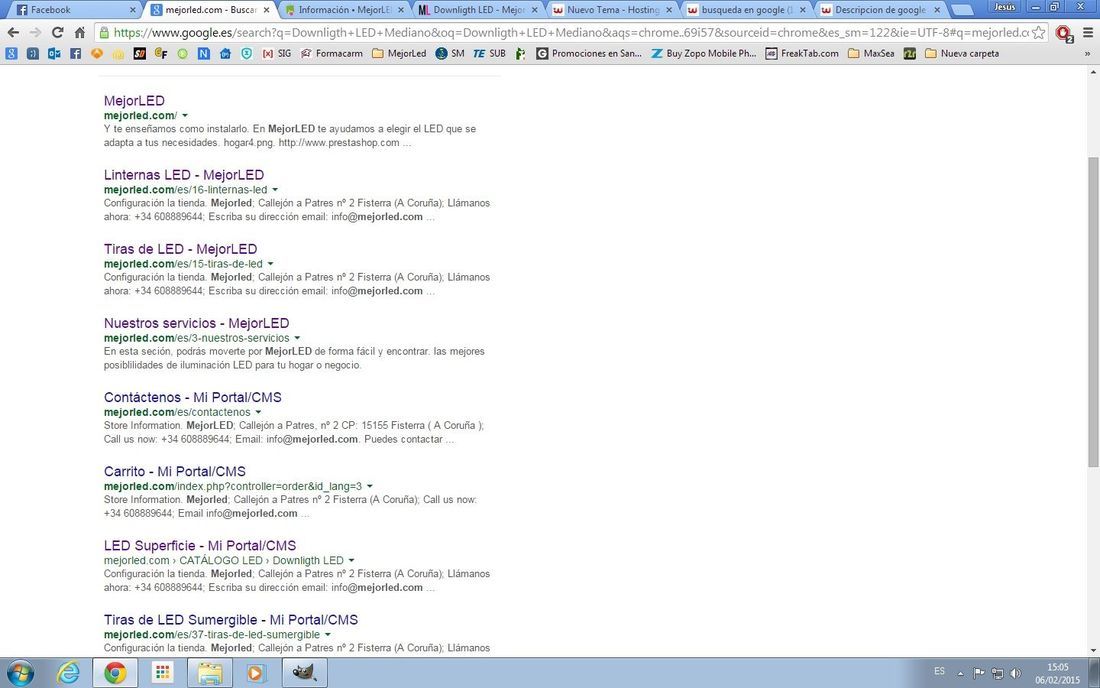The height and width of the screenshot is (688, 1100).
Task: Open Linternas LED - MejorLED result
Action: (x=184, y=175)
